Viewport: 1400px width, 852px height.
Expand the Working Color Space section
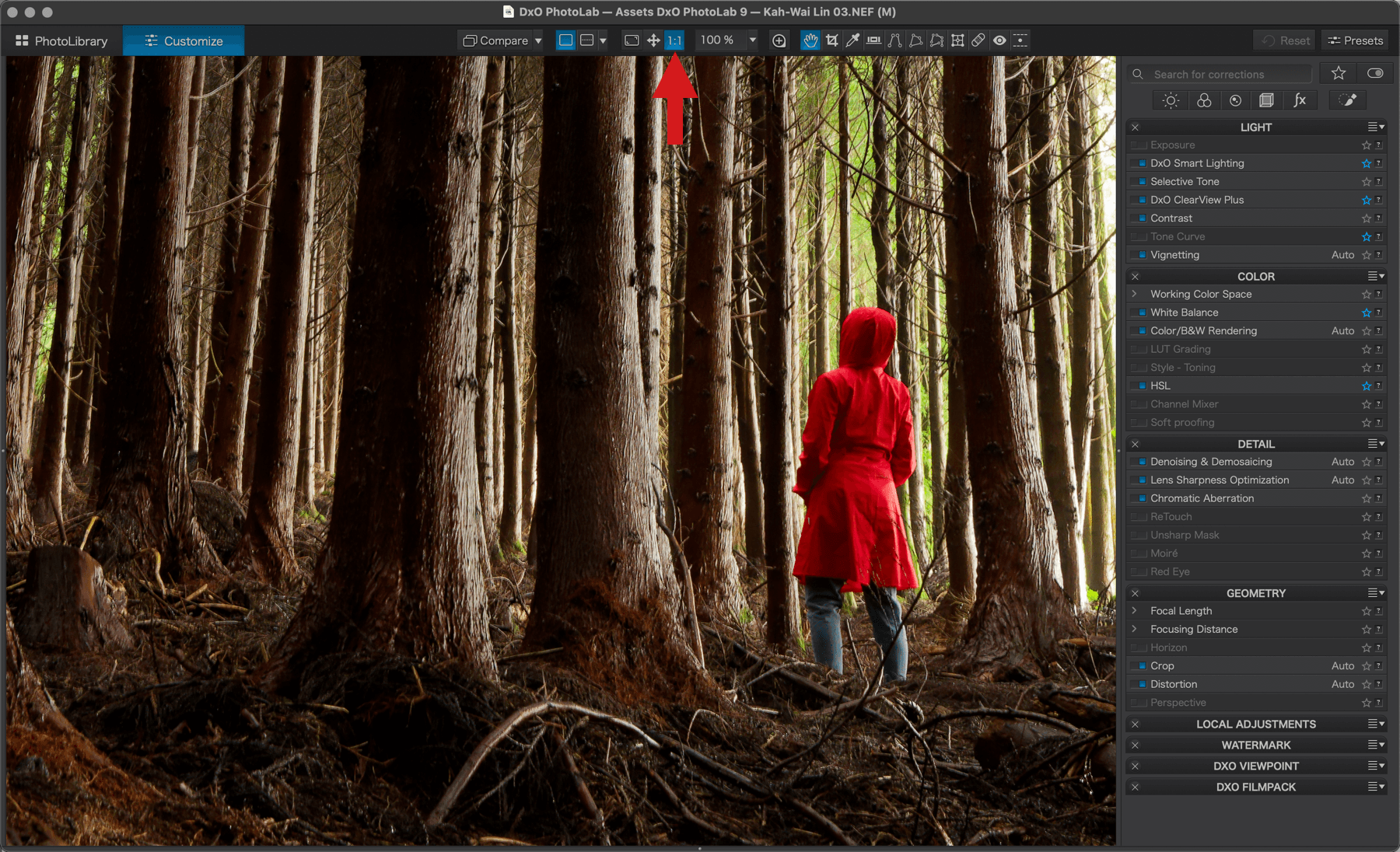click(x=1134, y=294)
